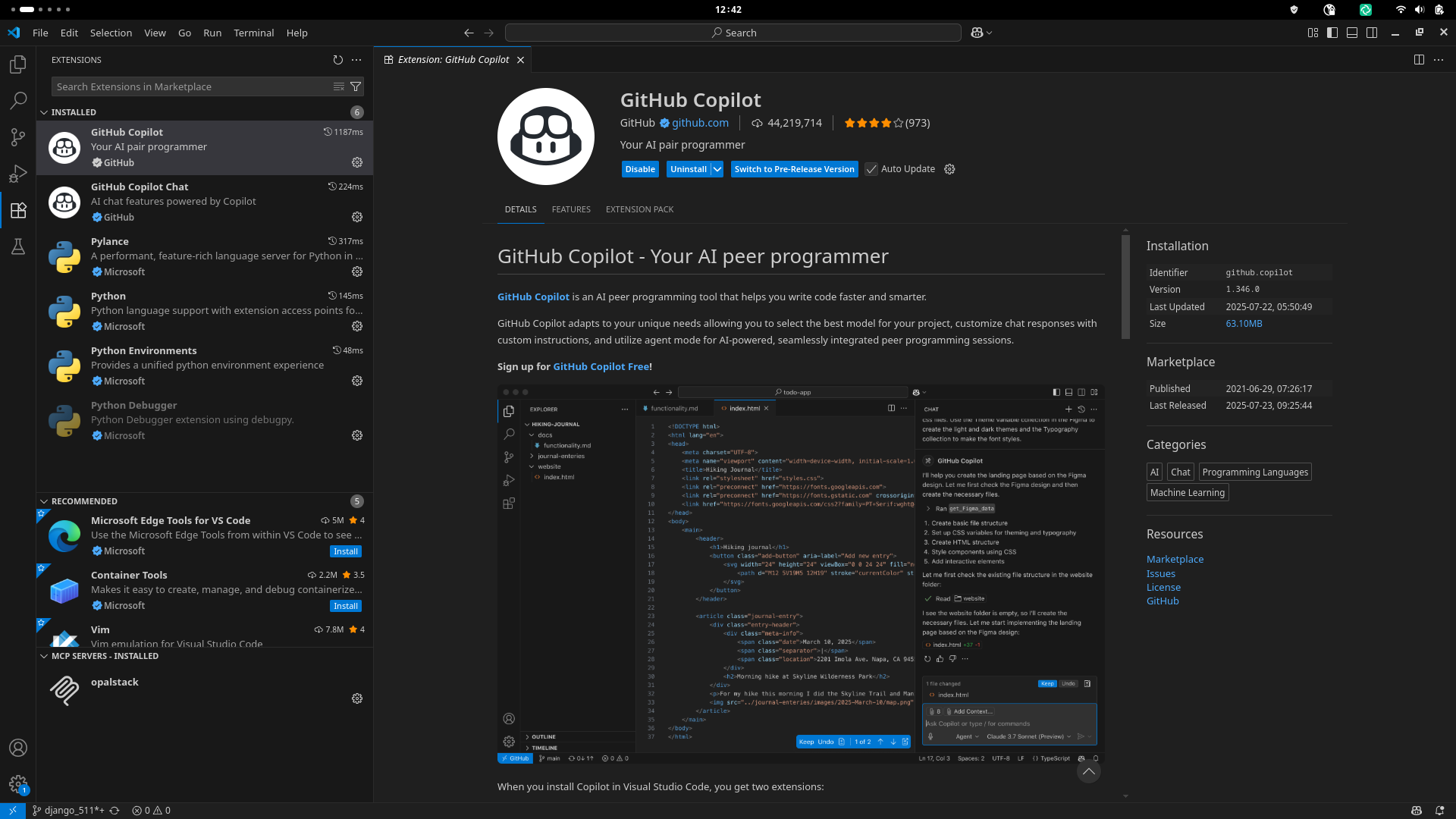Collapse the INSTALLED extensions section
The height and width of the screenshot is (819, 1456).
coord(44,111)
